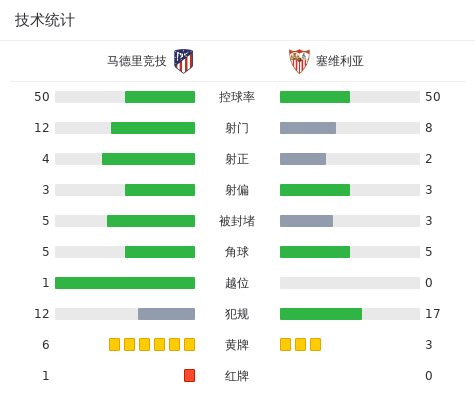Click Atlético's gray fouls bar
Image resolution: width=475 pixels, height=393 pixels.
[x=166, y=314]
